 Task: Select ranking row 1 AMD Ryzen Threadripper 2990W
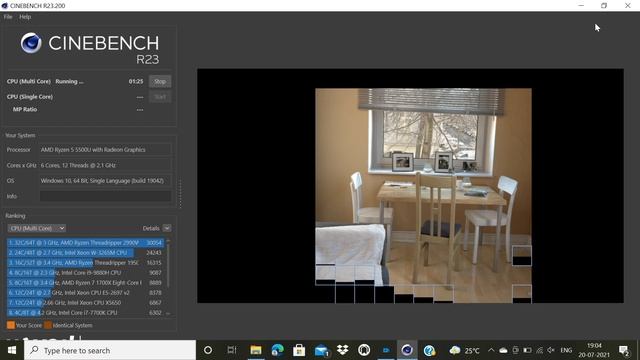point(85,243)
